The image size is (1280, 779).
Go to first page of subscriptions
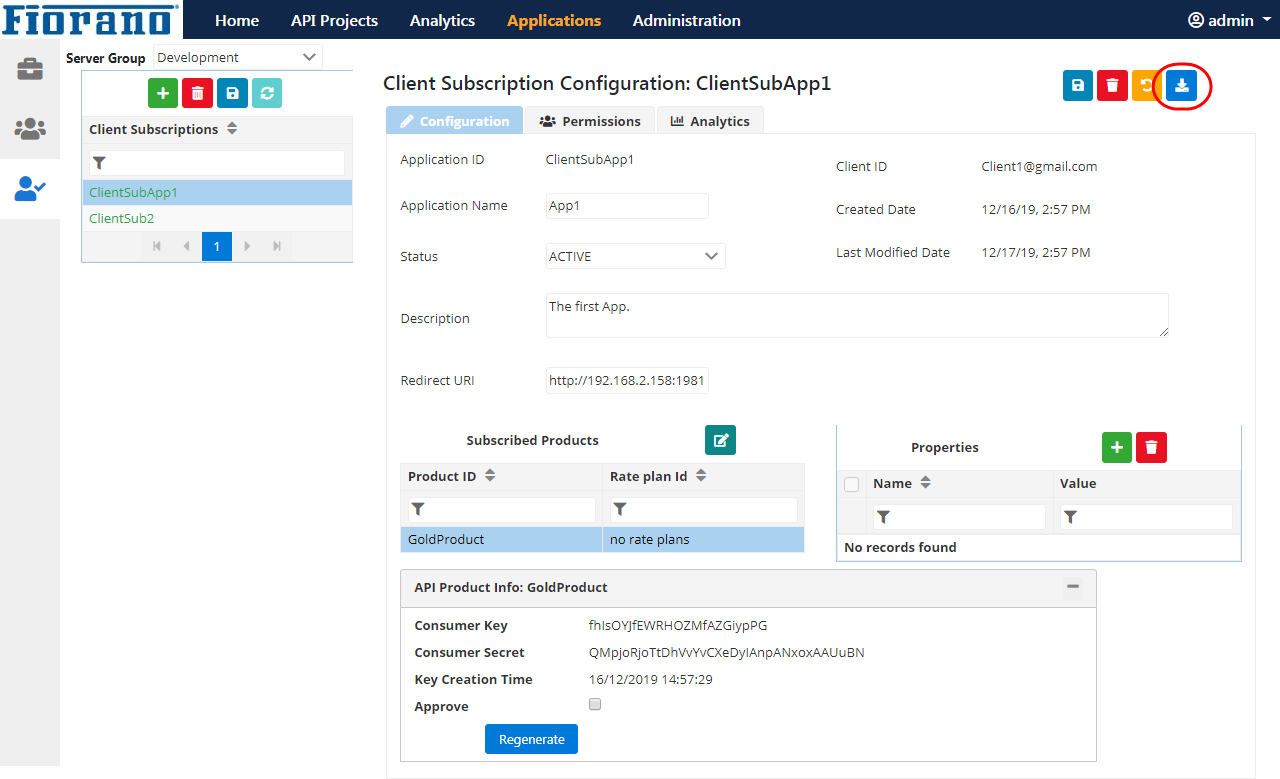(x=157, y=246)
